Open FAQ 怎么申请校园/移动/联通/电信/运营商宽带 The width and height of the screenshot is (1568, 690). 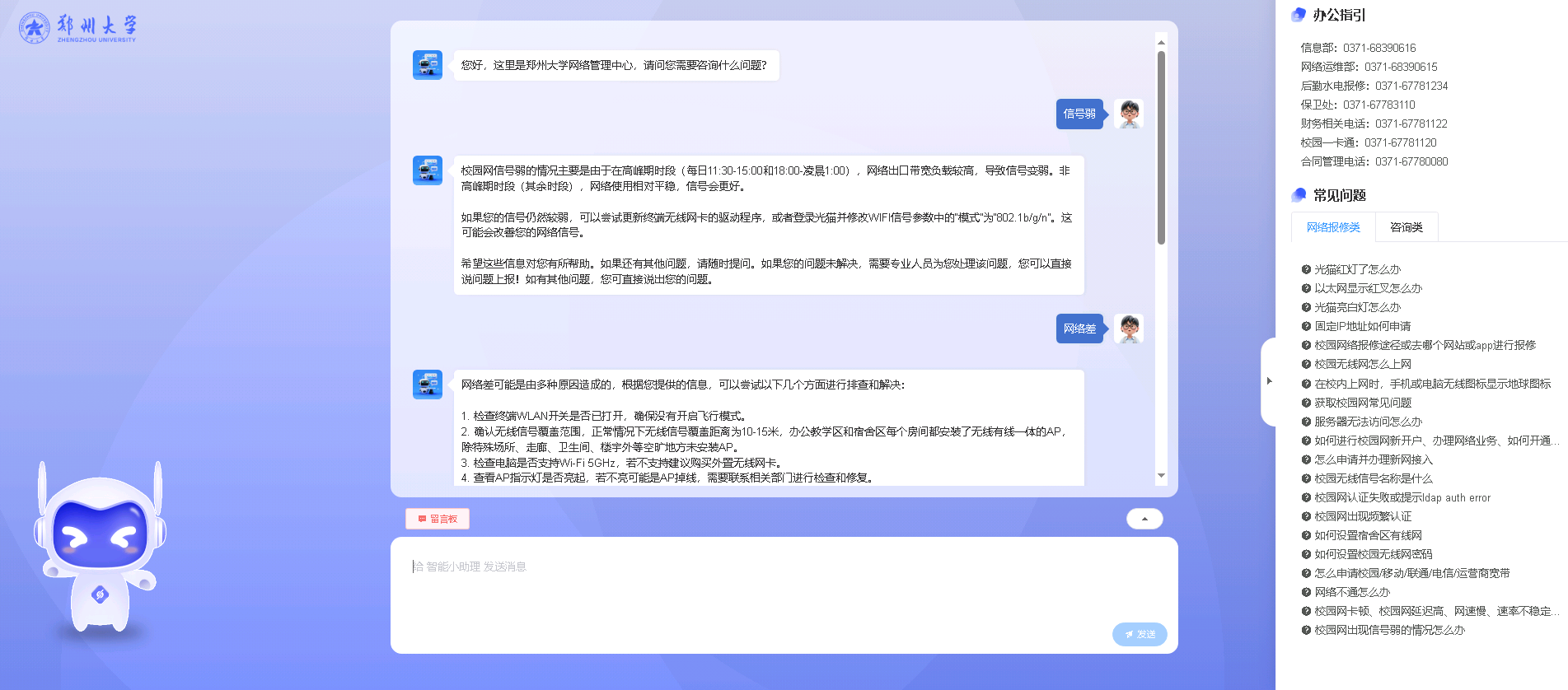point(1411,573)
